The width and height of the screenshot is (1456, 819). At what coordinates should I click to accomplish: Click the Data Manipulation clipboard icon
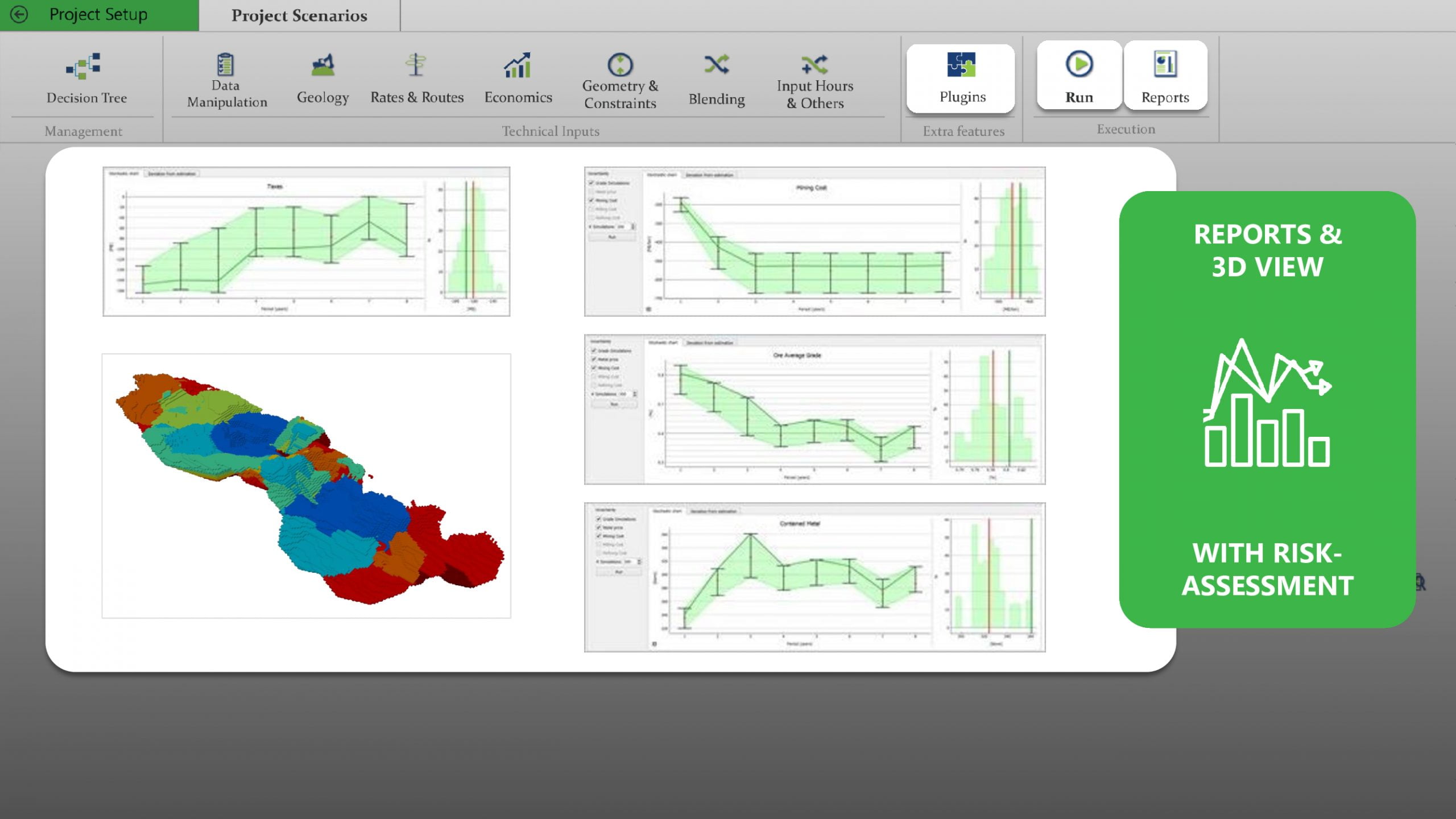point(225,65)
